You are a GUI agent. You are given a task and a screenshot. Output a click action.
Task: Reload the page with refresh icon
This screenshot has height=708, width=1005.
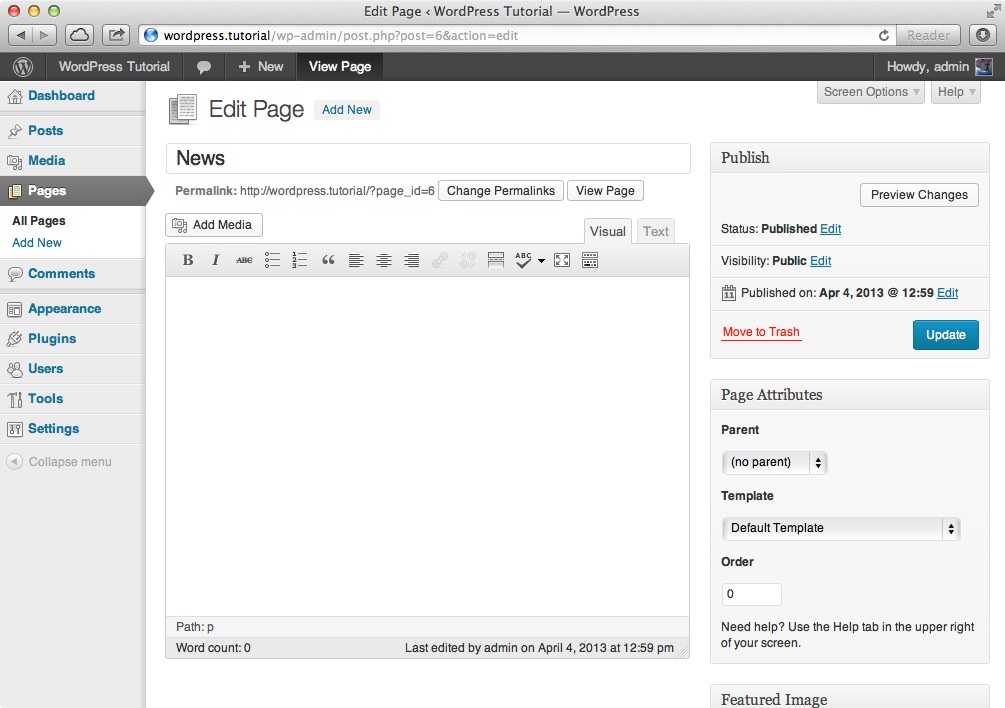(884, 35)
